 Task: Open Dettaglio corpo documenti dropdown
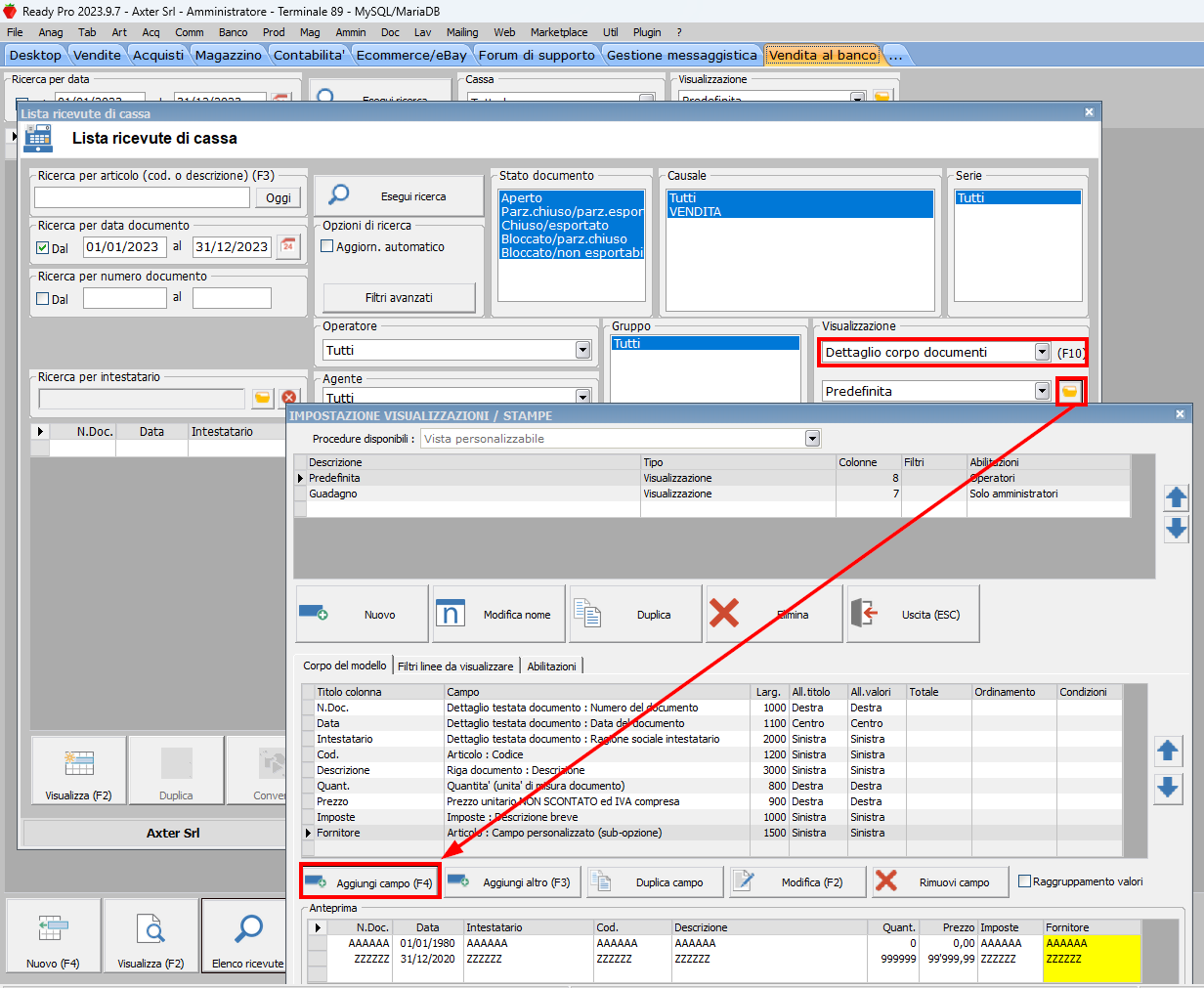pyautogui.click(x=1042, y=352)
